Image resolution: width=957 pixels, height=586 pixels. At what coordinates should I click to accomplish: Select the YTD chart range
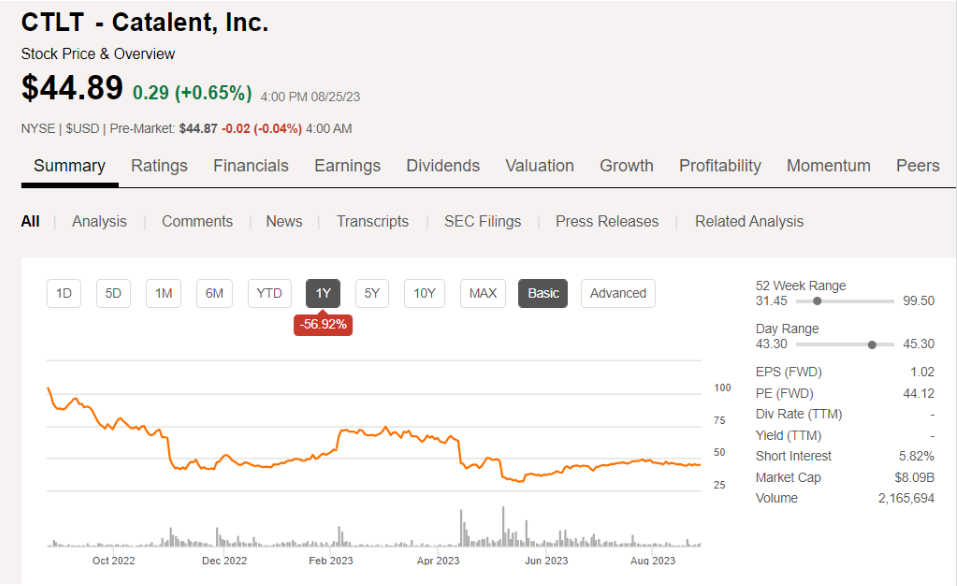[269, 293]
